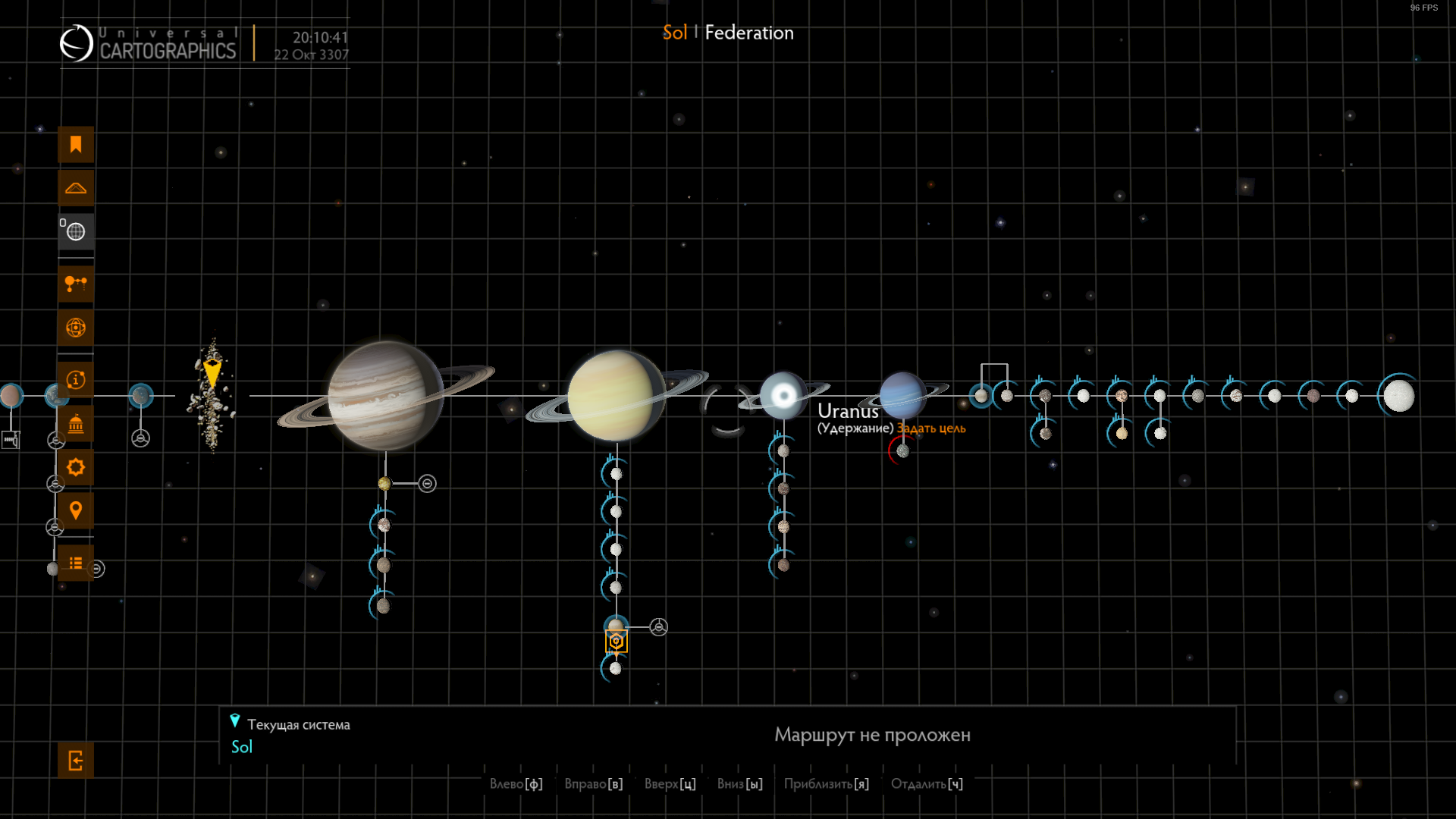This screenshot has height=819, width=1456.
Task: Select the Saturn ringed planet
Action: coord(617,395)
